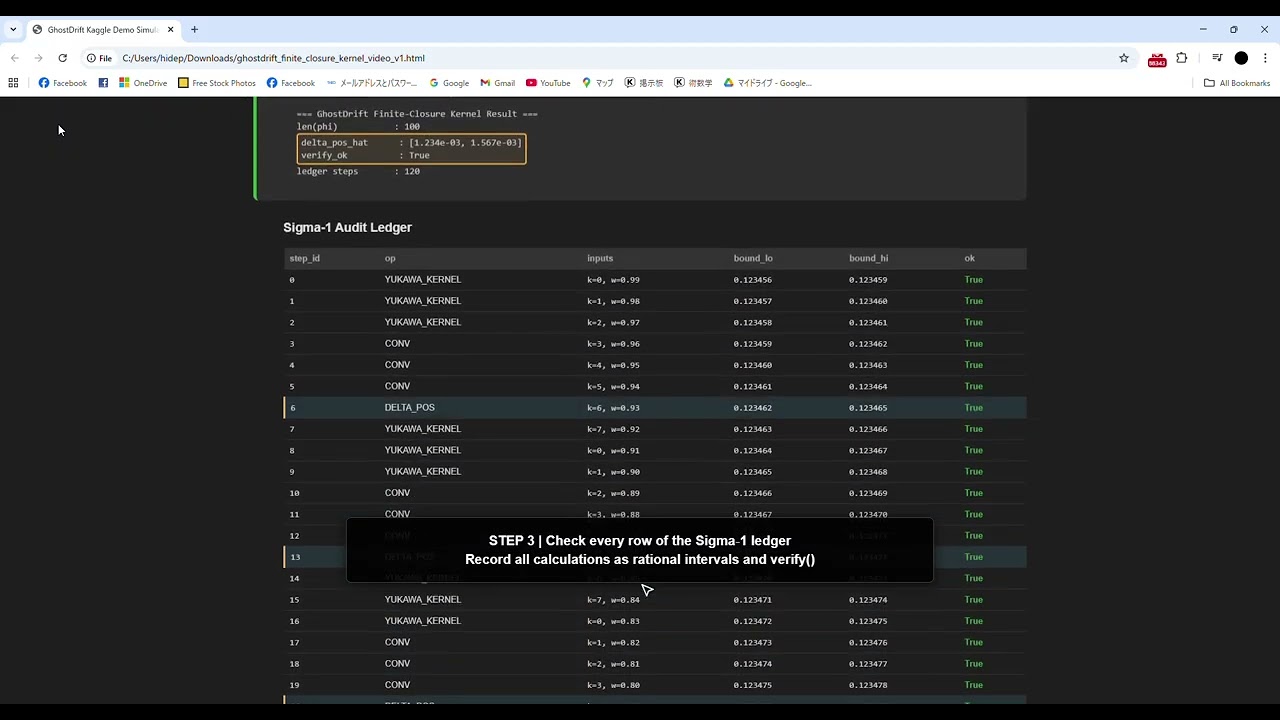Click the 'len(phi) : 100' line
The width and height of the screenshot is (1280, 720).
click(x=358, y=127)
